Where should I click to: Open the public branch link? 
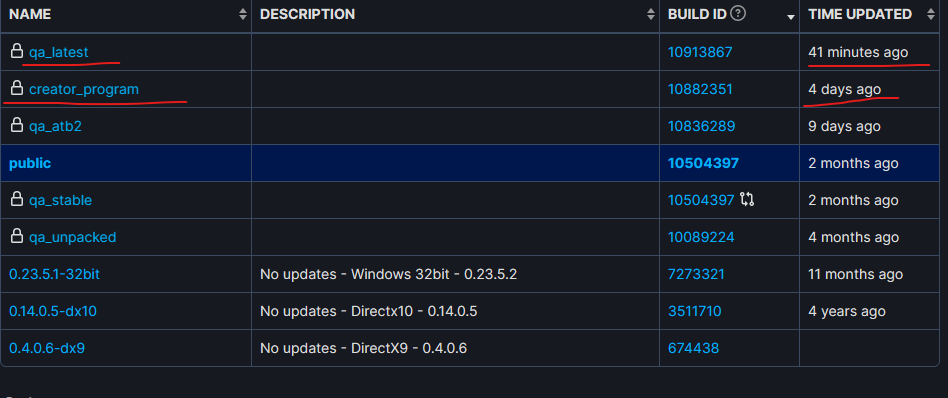(30, 163)
